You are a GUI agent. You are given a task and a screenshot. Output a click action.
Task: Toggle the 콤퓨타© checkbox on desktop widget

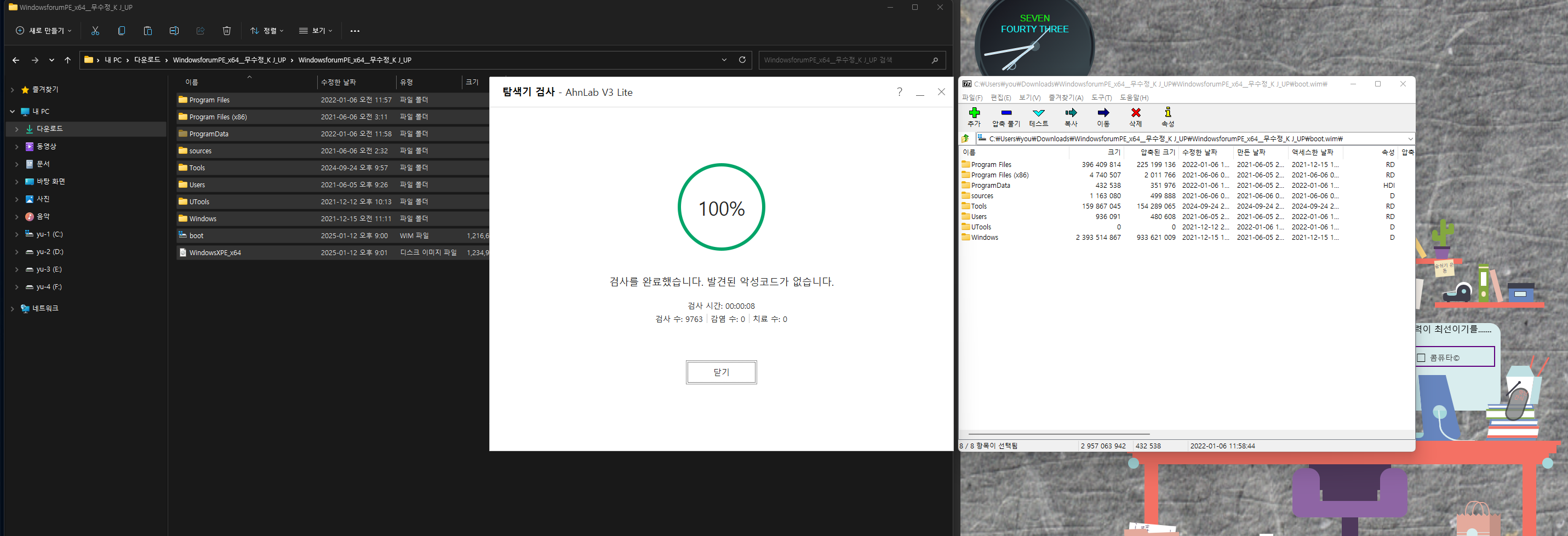[x=1421, y=358]
